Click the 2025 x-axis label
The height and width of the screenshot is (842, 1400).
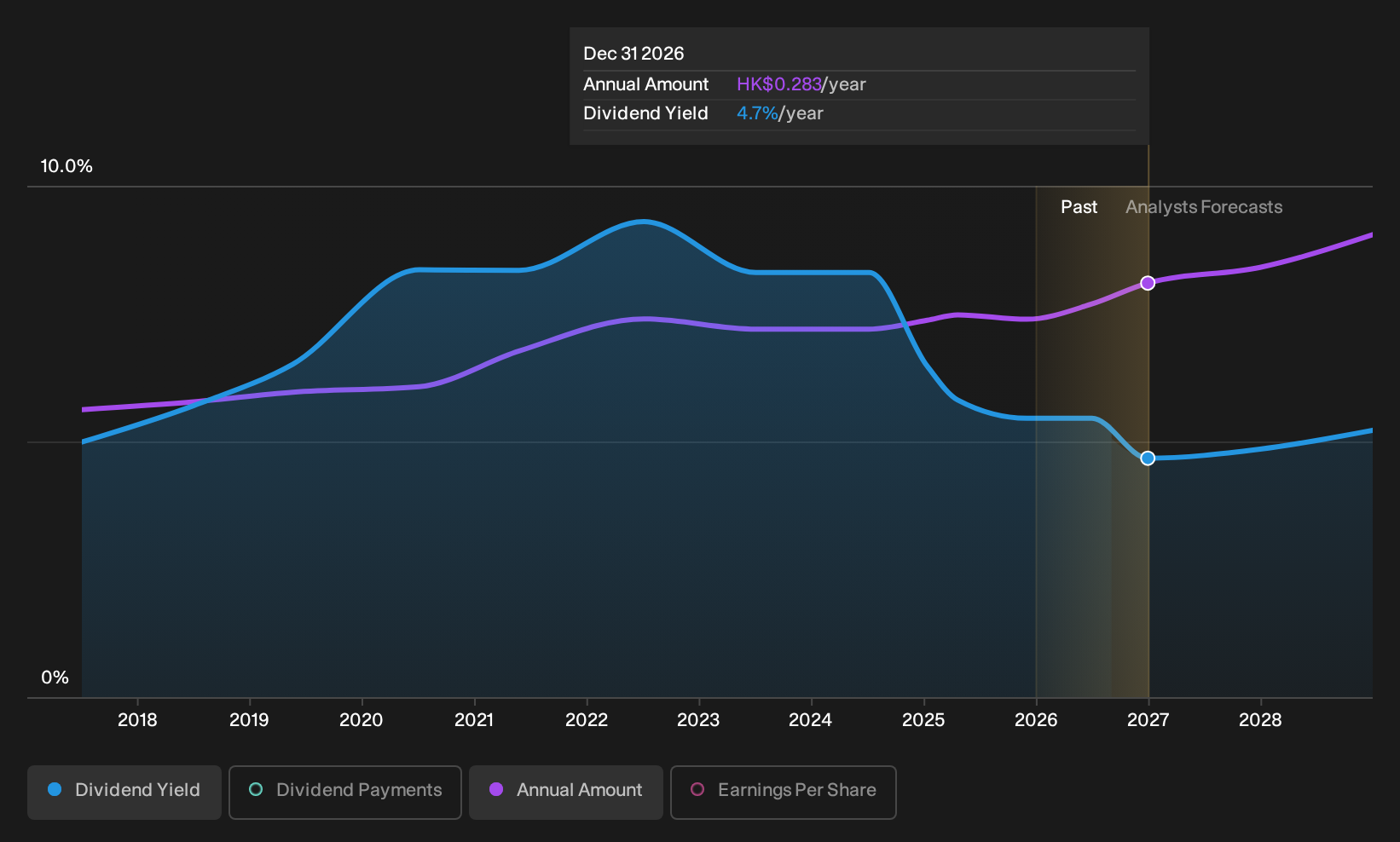point(923,720)
